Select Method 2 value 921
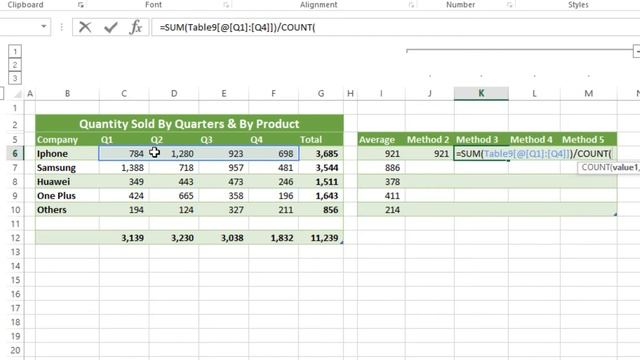The height and width of the screenshot is (360, 640). click(x=430, y=153)
